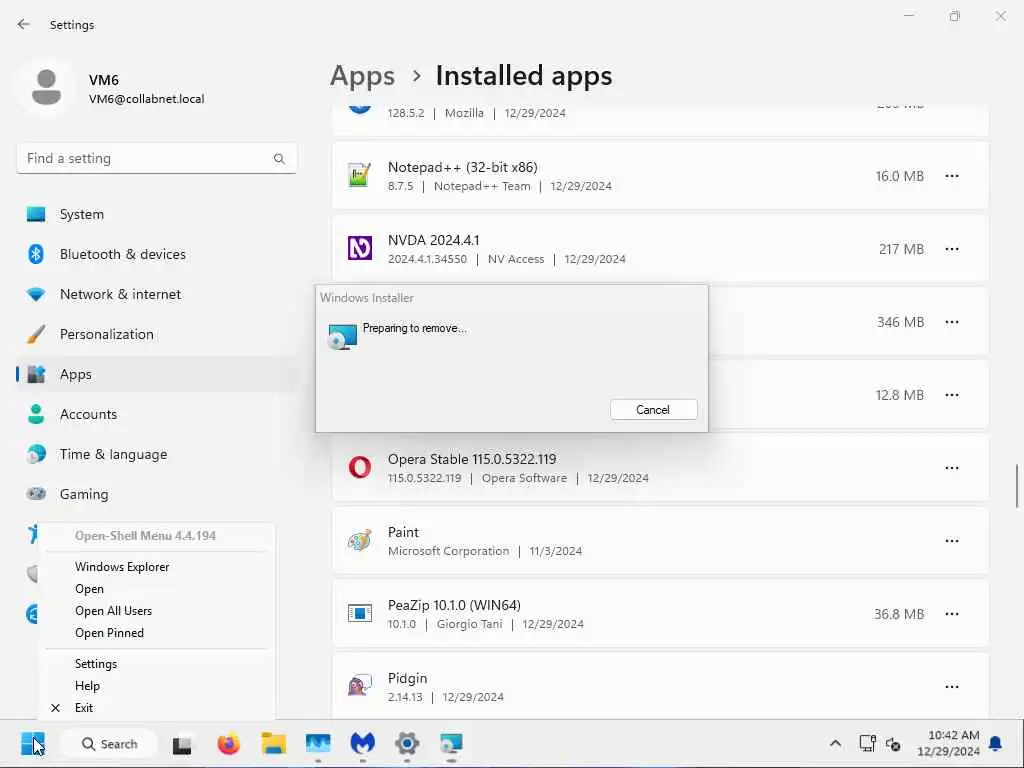Open the clock and date flyout
Viewport: 1024px width, 768px height.
[949, 744]
